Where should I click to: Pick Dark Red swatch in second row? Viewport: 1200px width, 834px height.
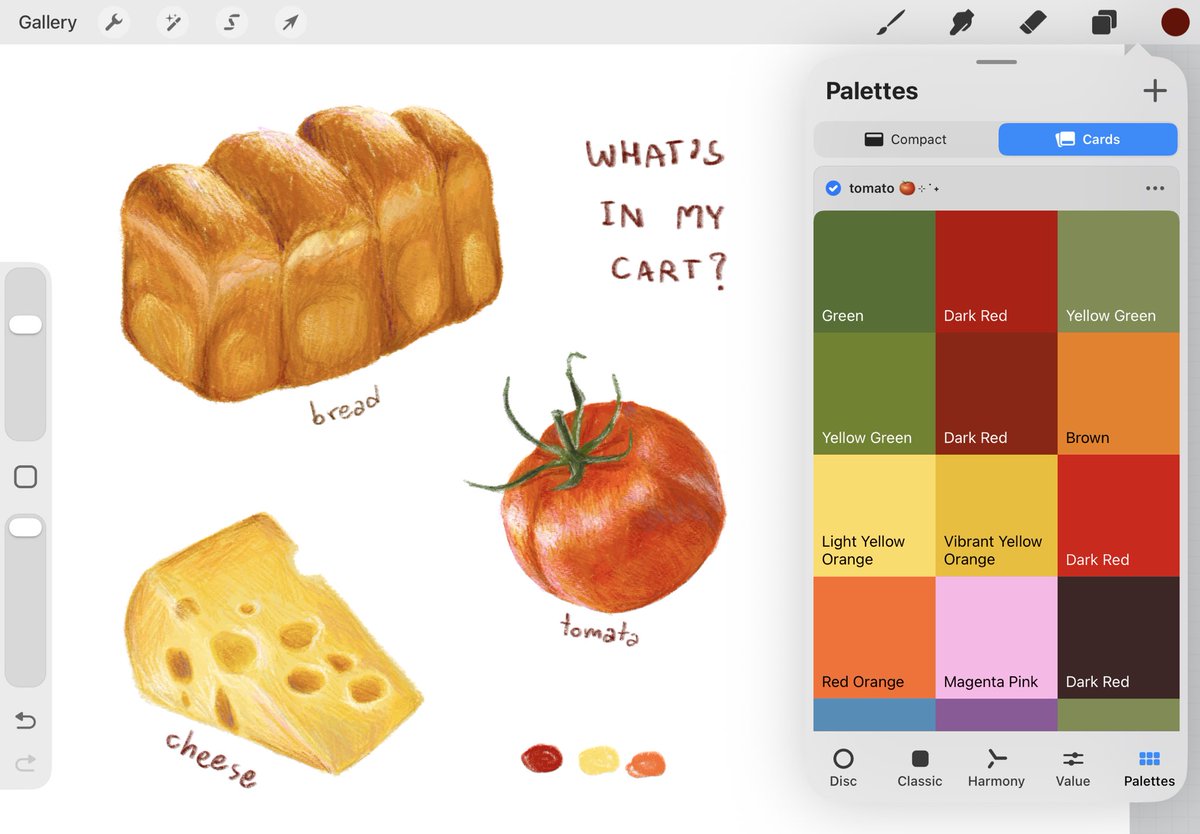tap(996, 393)
